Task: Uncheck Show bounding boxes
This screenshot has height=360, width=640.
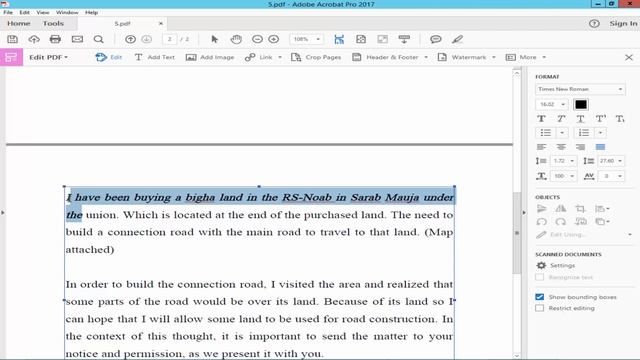Action: pyautogui.click(x=540, y=297)
